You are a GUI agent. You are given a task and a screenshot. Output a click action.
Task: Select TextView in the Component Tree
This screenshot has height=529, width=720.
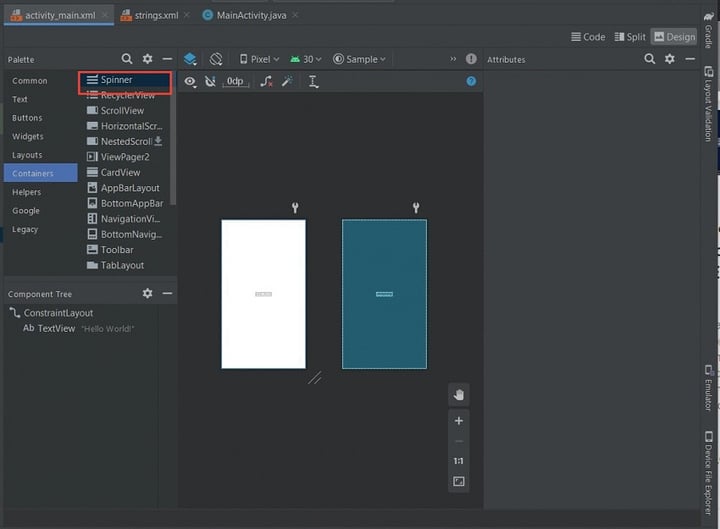[x=56, y=328]
